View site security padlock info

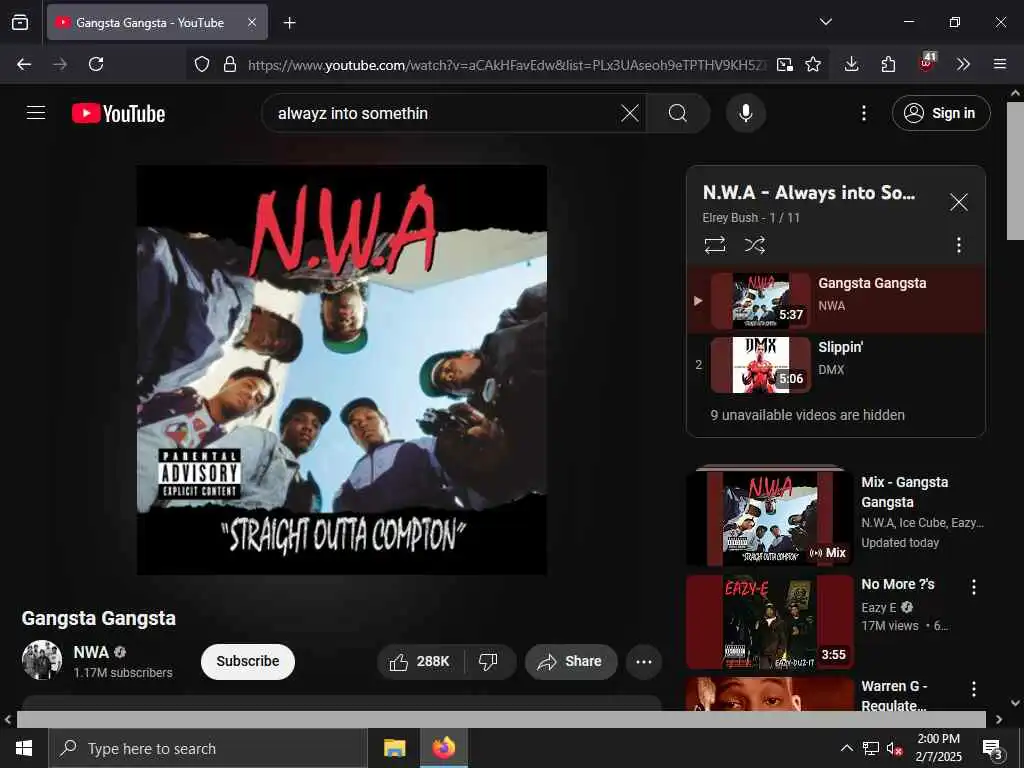230,64
